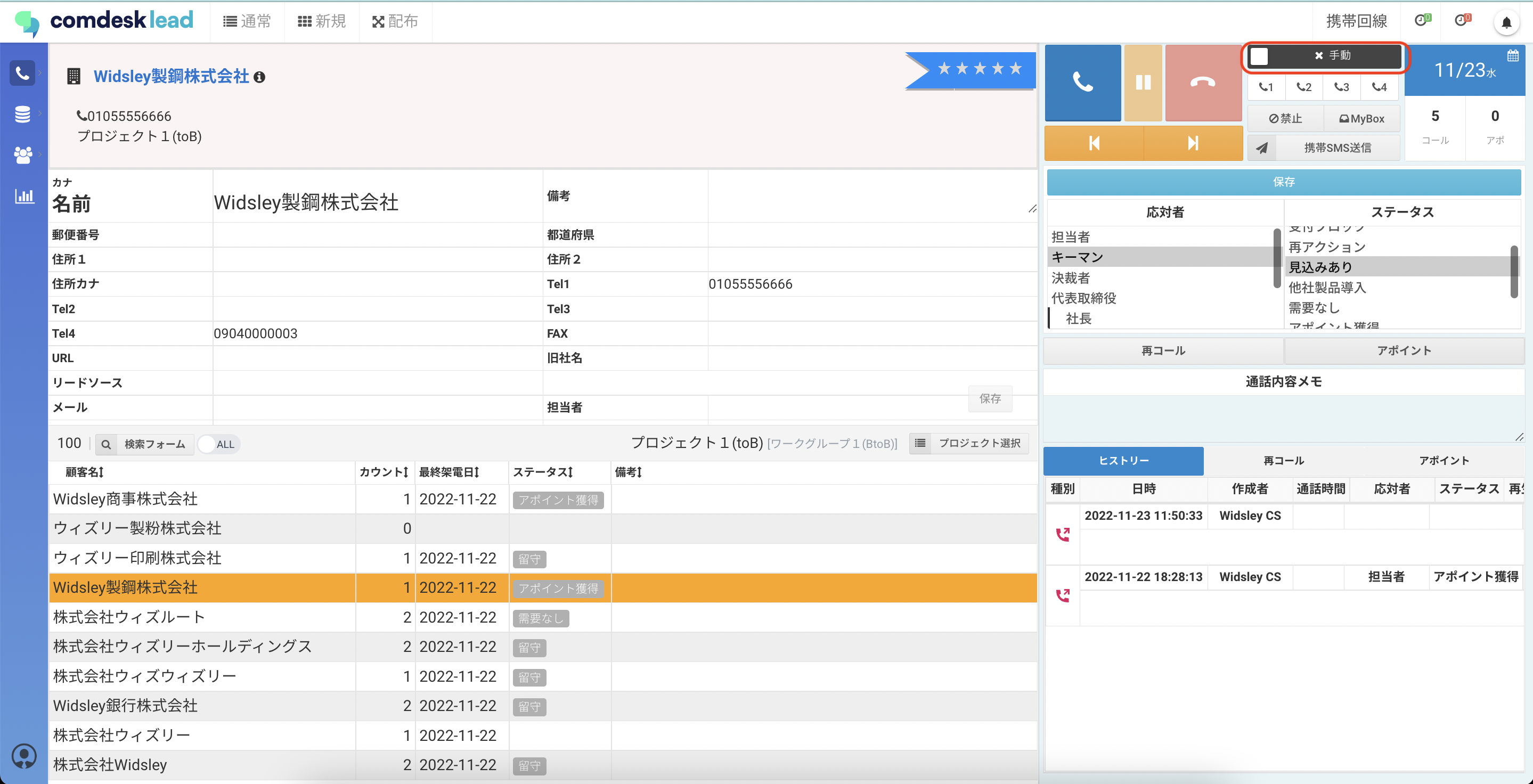
Task: Switch to the 再コール tab
Action: (1283, 461)
